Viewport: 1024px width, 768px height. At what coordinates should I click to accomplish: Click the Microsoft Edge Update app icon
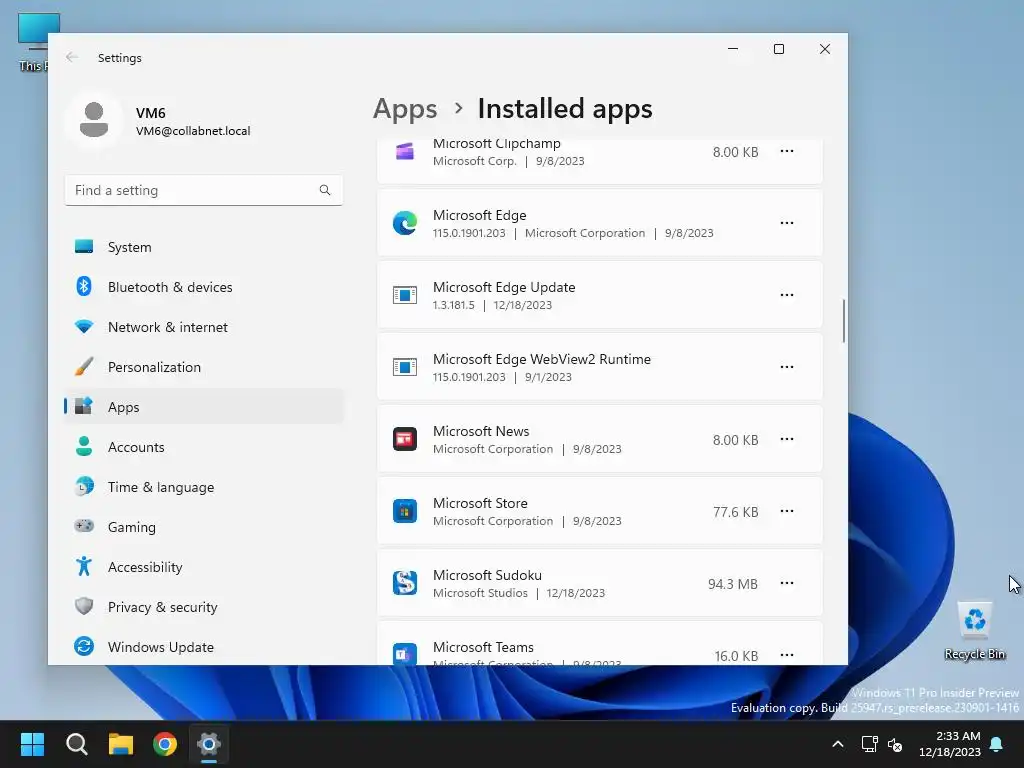coord(405,295)
